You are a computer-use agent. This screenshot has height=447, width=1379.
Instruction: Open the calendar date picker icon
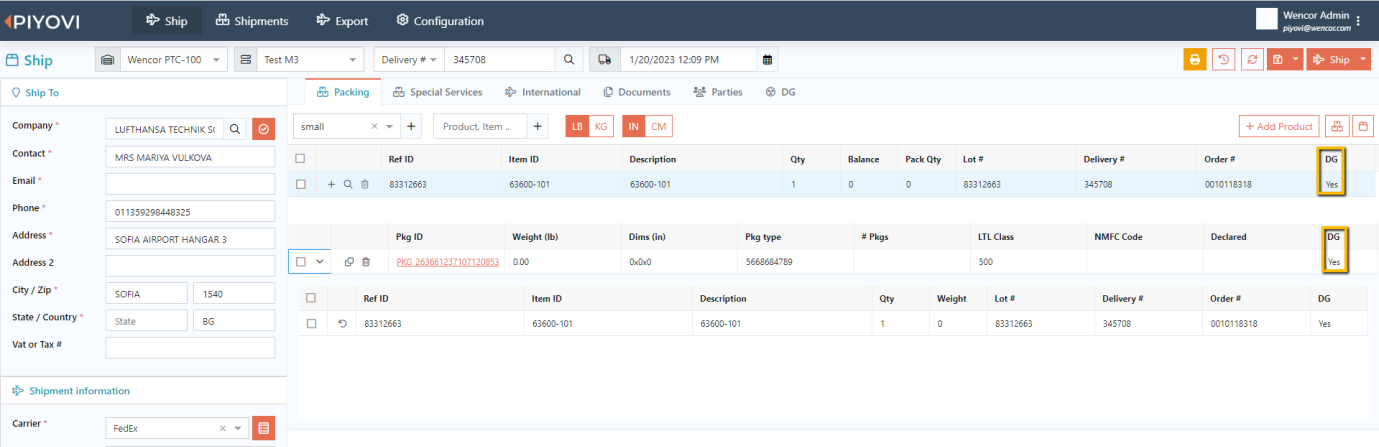pos(768,60)
